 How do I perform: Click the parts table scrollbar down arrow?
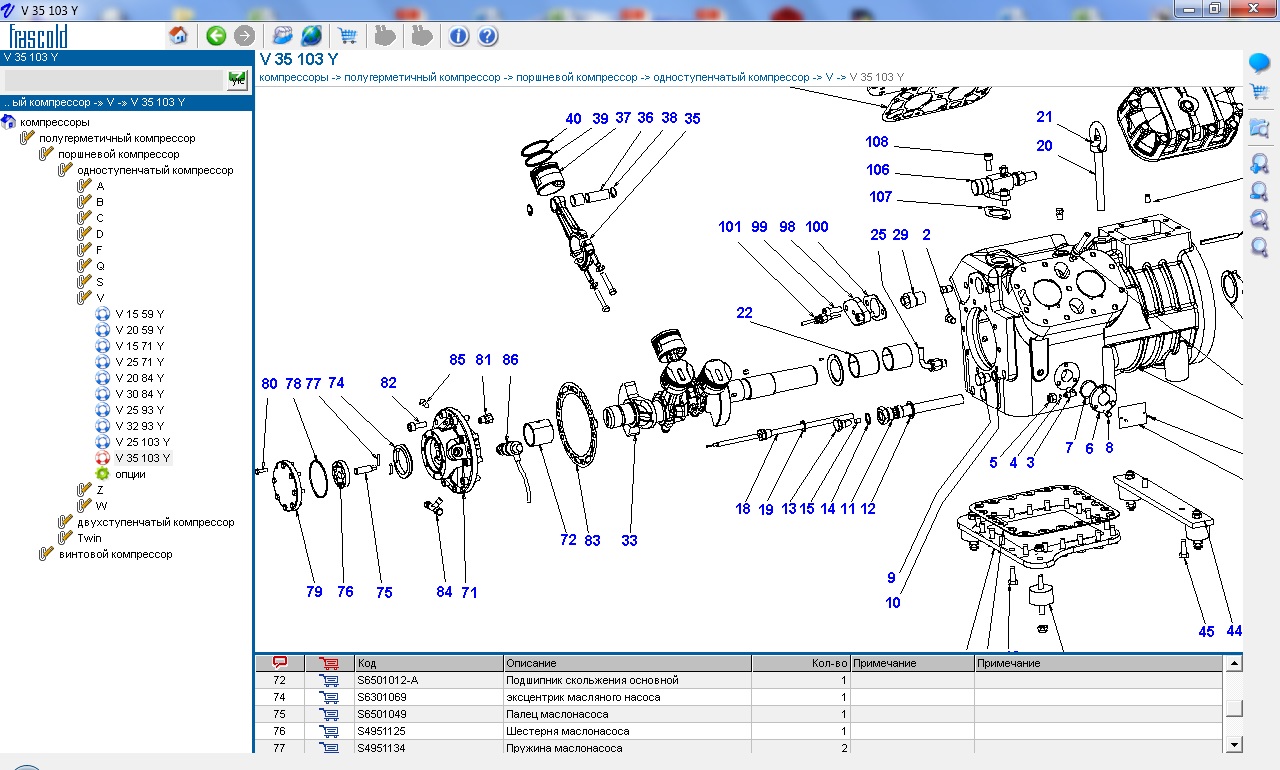tap(1234, 744)
